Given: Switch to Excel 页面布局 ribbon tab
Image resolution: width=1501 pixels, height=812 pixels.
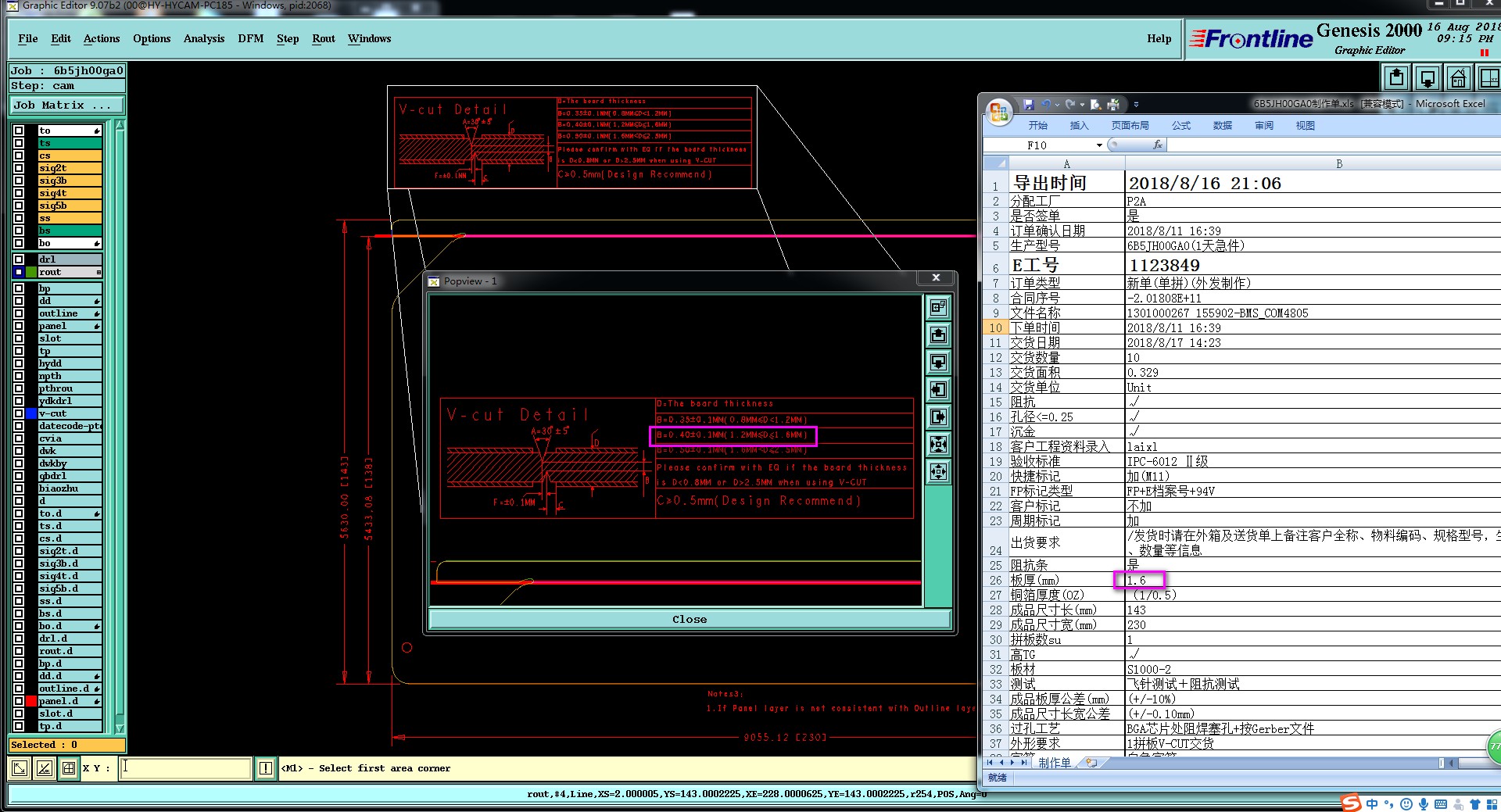Looking at the screenshot, I should tap(1130, 125).
